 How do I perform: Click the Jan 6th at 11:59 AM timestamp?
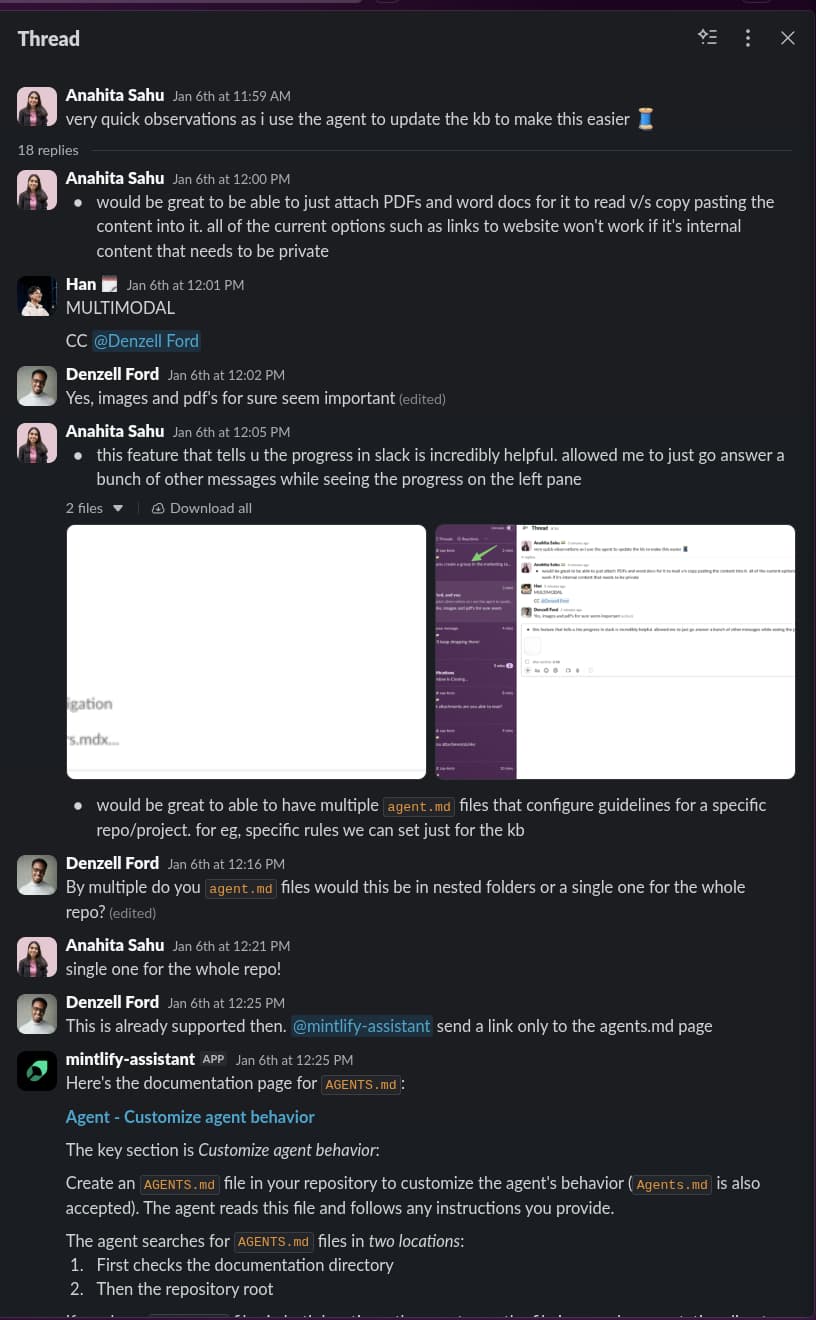click(x=231, y=96)
